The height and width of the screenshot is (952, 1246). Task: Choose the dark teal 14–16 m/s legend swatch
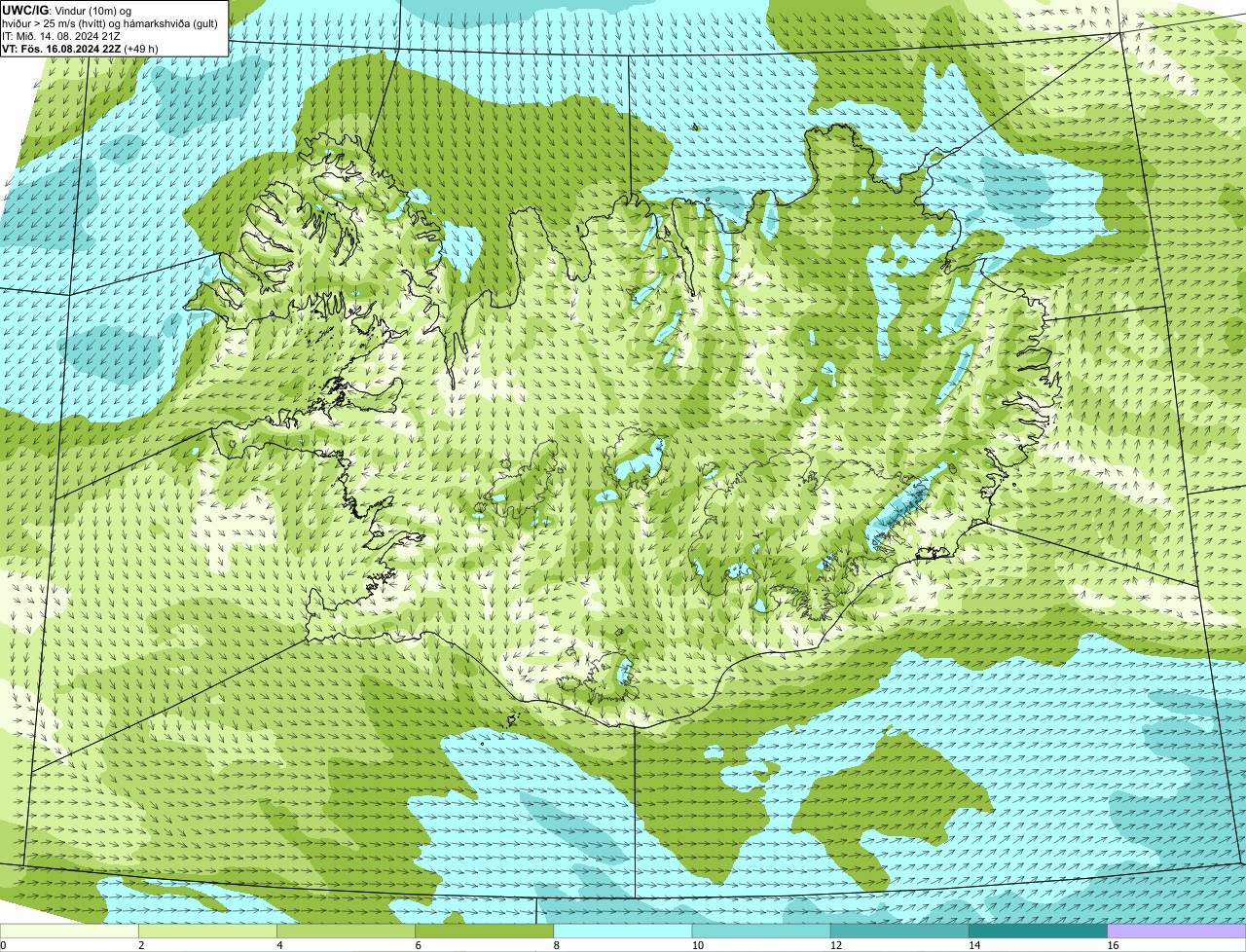(1038, 932)
